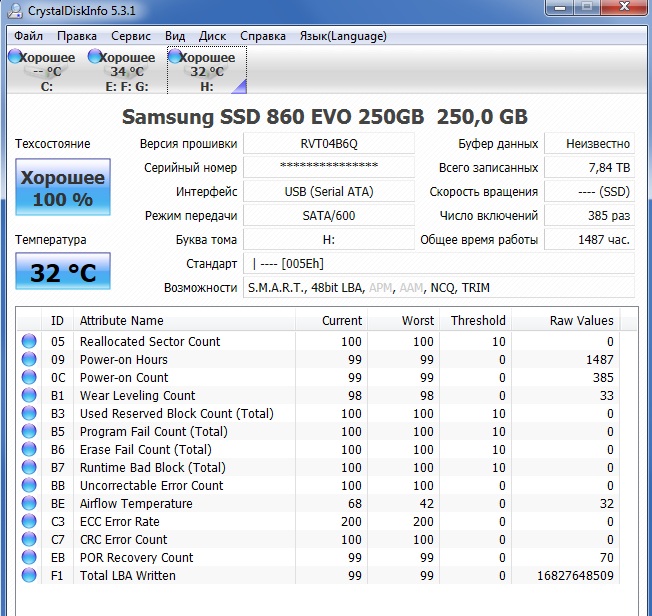Click the Техсостояние label

(x=52, y=144)
